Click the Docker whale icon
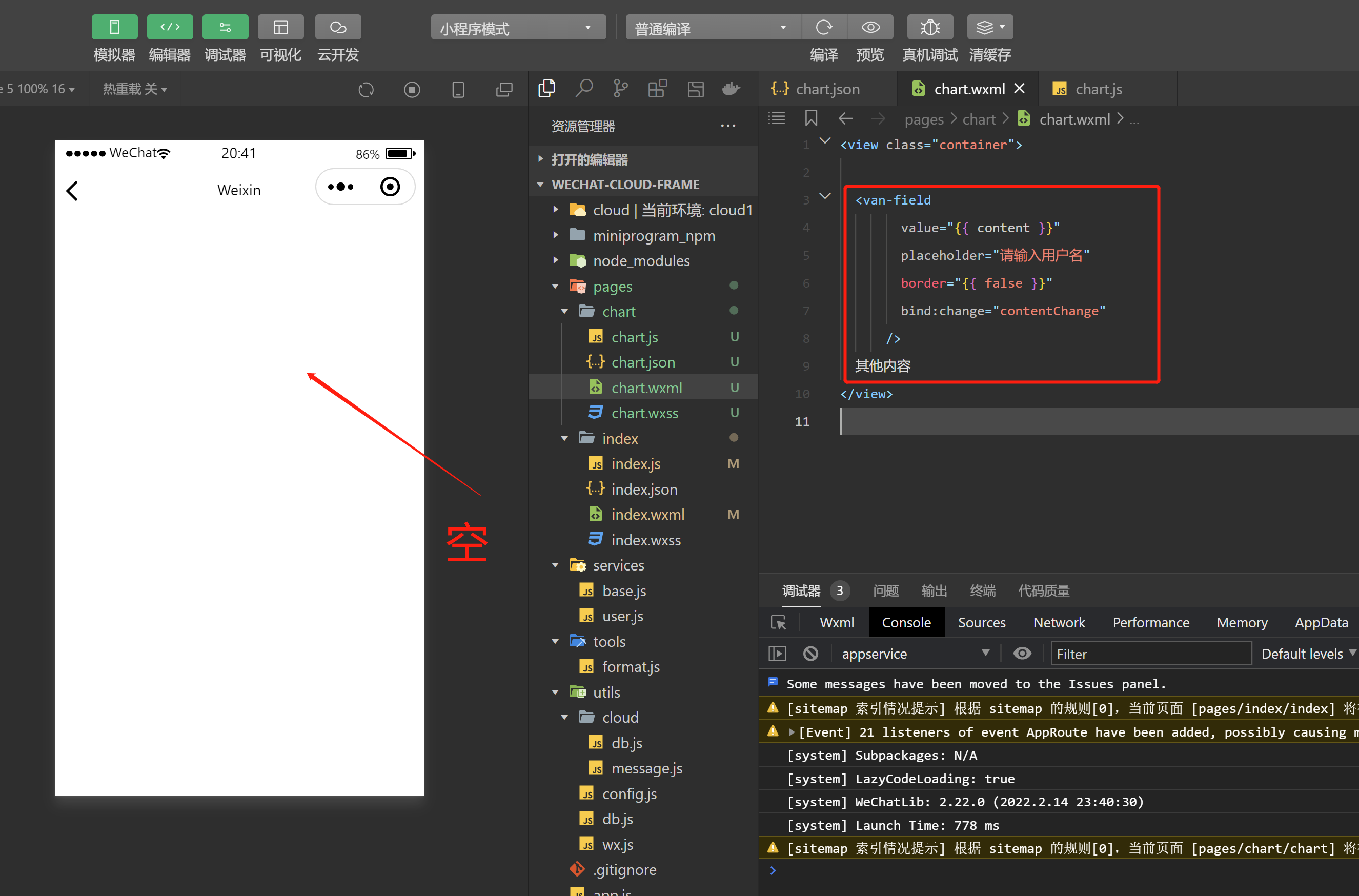The image size is (1359, 896). pyautogui.click(x=731, y=89)
